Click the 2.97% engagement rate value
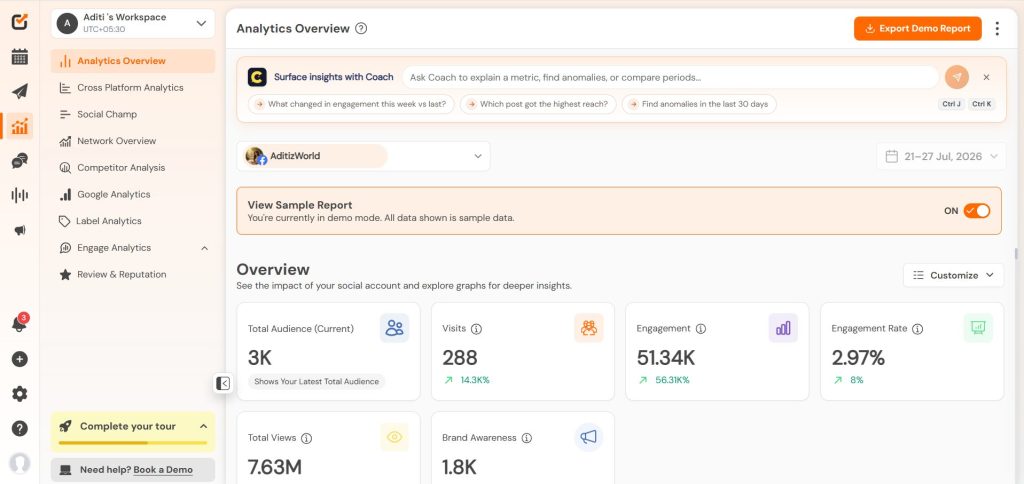Screen dimensions: 1024x484 (858, 358)
